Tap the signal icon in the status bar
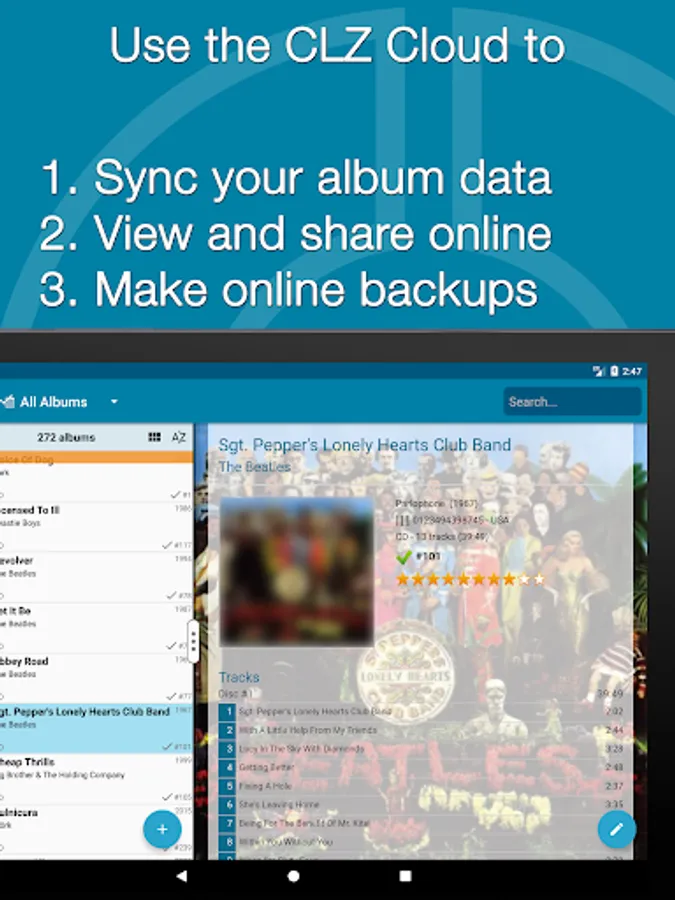Viewport: 675px width, 900px height. pos(599,371)
